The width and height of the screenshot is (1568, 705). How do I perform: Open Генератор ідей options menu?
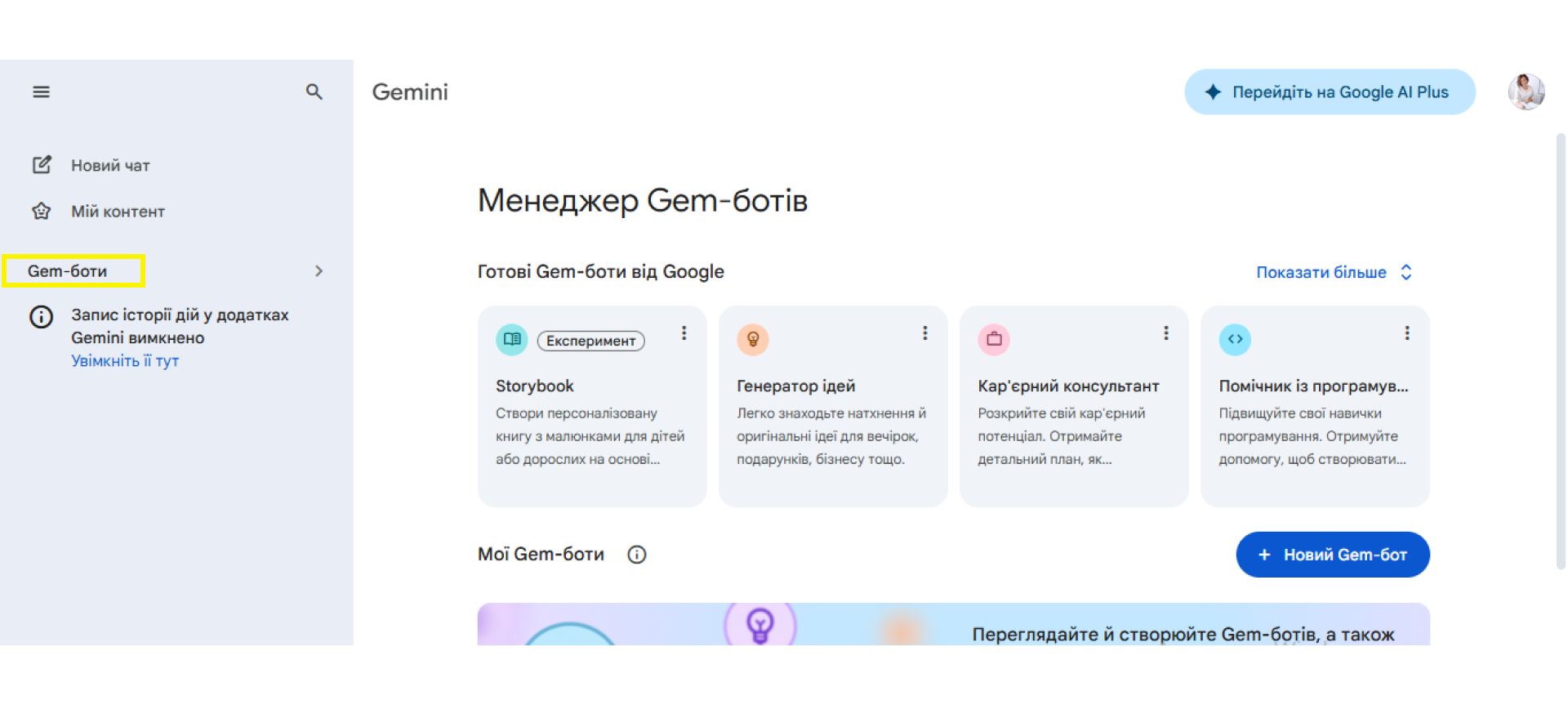(x=925, y=333)
